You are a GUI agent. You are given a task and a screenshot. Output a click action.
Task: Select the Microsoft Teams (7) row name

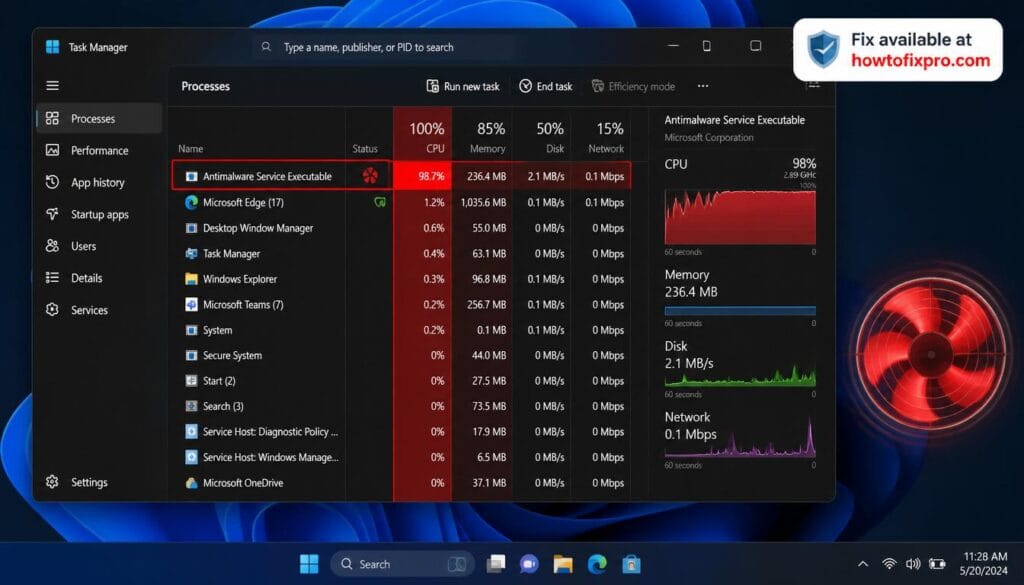pos(243,304)
